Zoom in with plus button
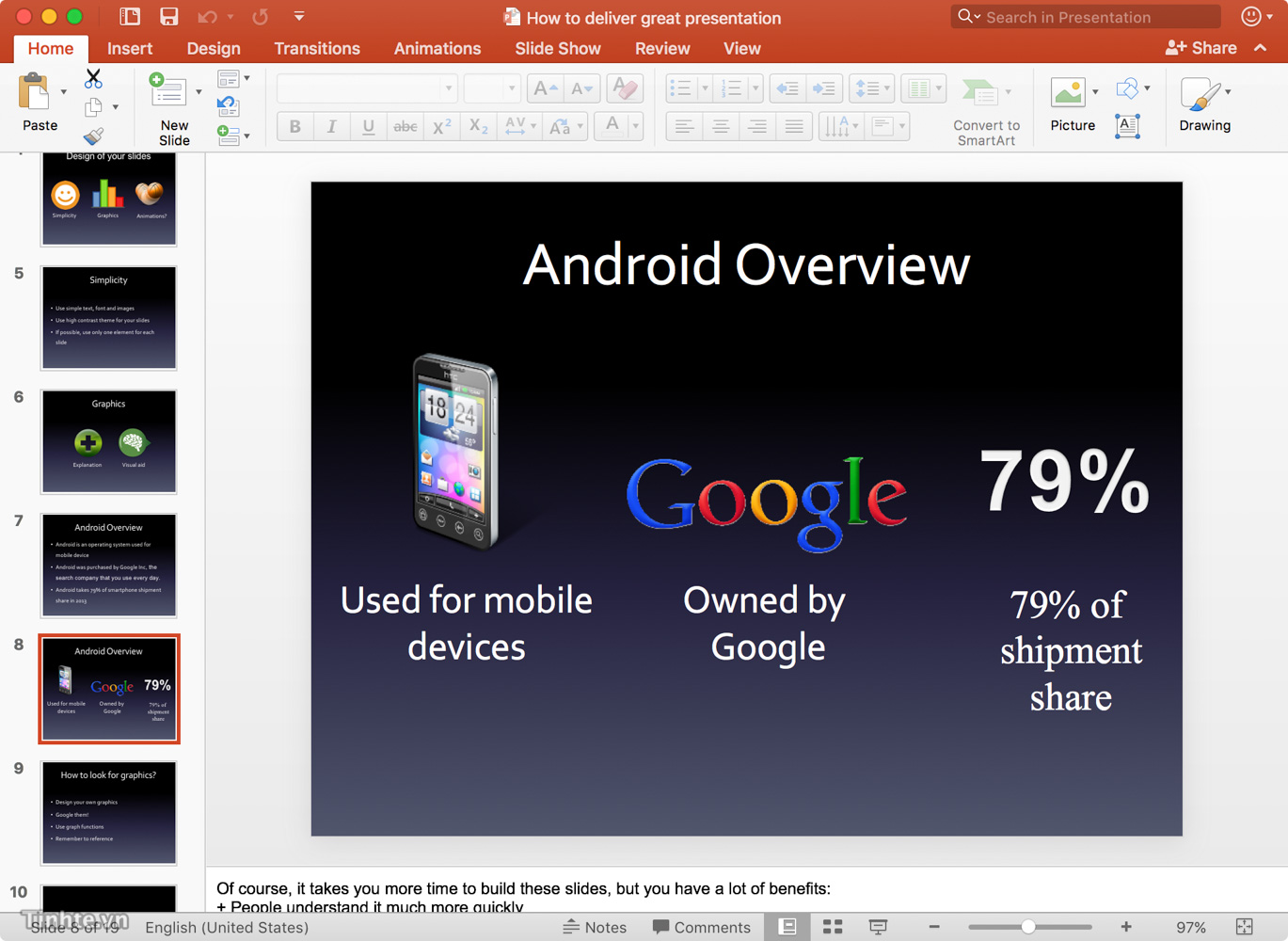 (x=1126, y=927)
